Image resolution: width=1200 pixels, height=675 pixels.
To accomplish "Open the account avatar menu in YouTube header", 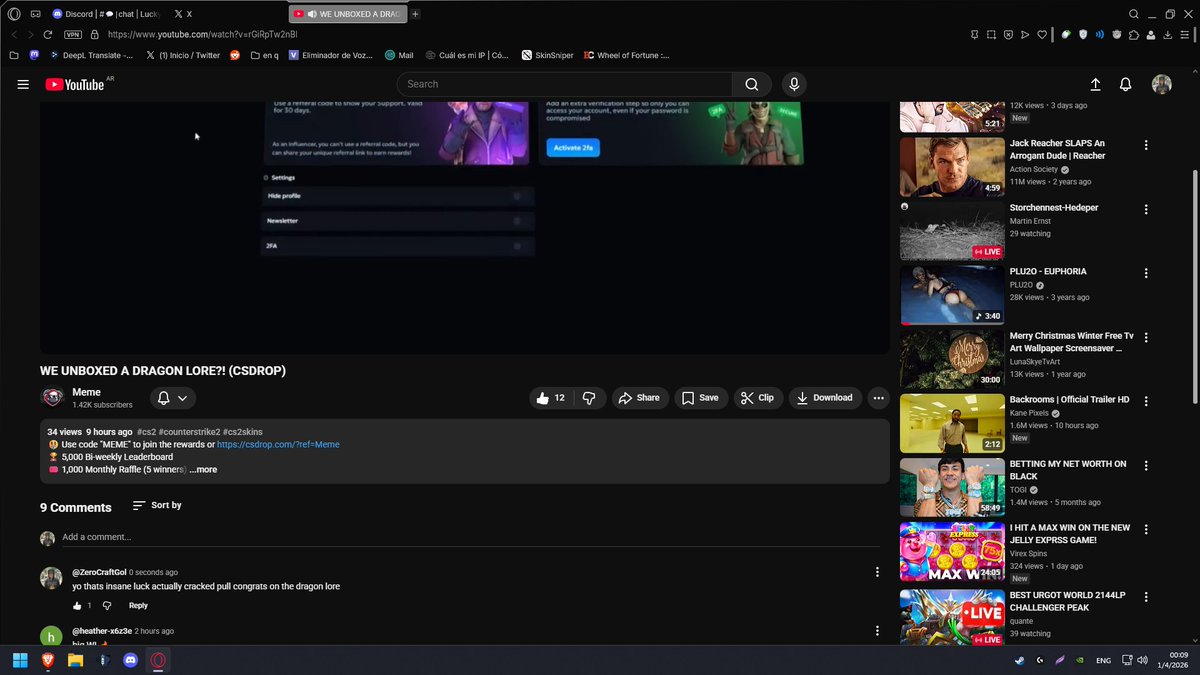I will pos(1161,85).
